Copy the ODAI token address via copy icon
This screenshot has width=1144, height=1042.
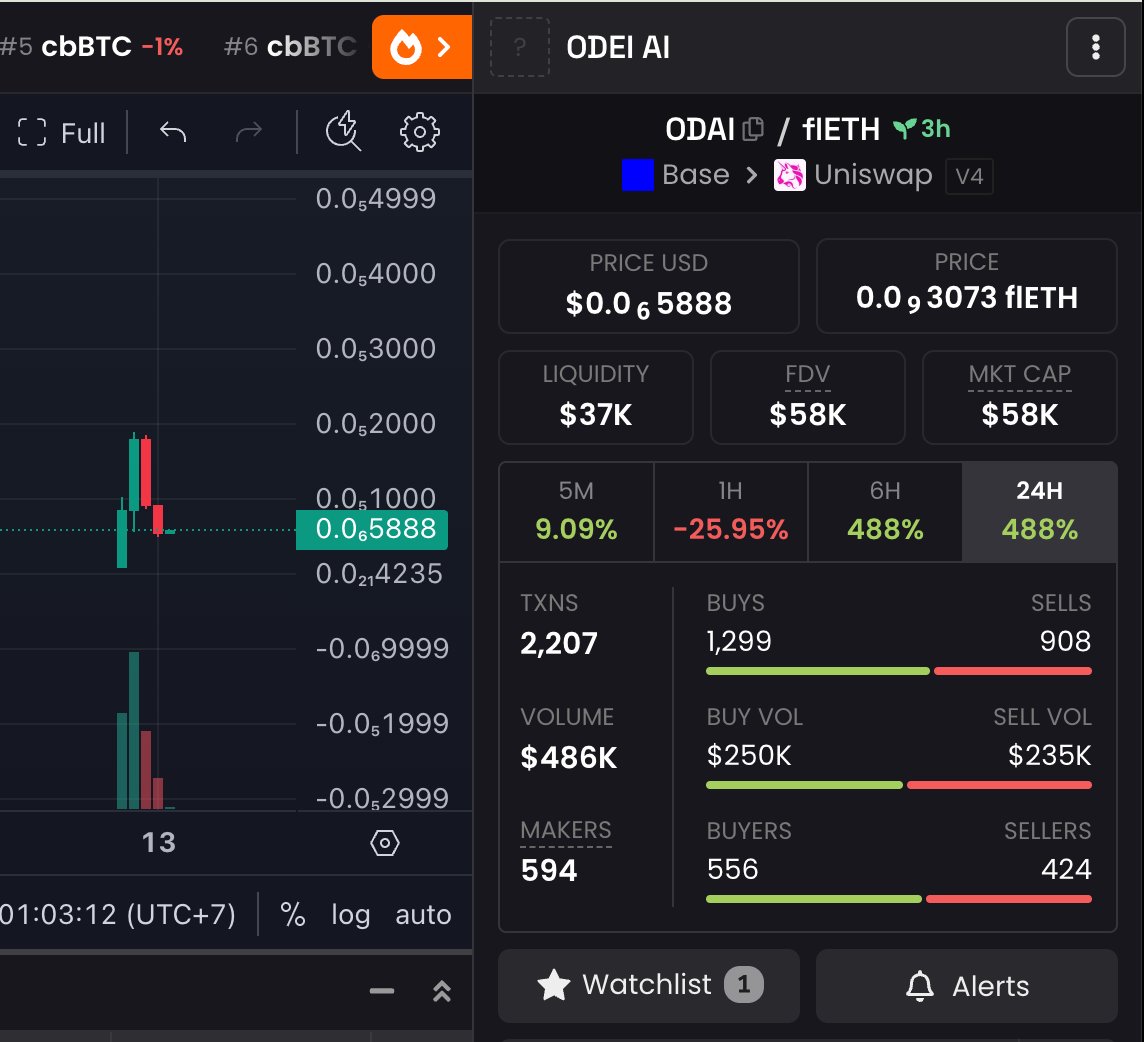coord(753,129)
